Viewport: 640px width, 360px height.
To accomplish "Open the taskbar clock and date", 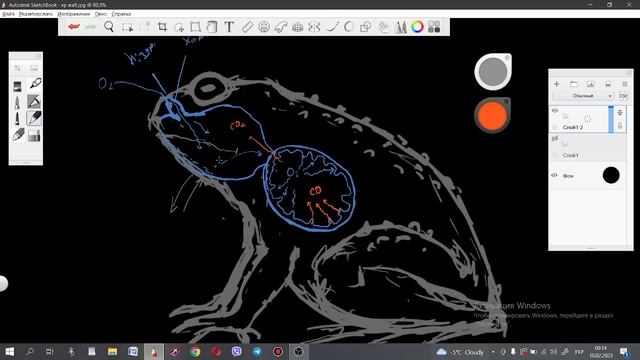I will pos(600,352).
